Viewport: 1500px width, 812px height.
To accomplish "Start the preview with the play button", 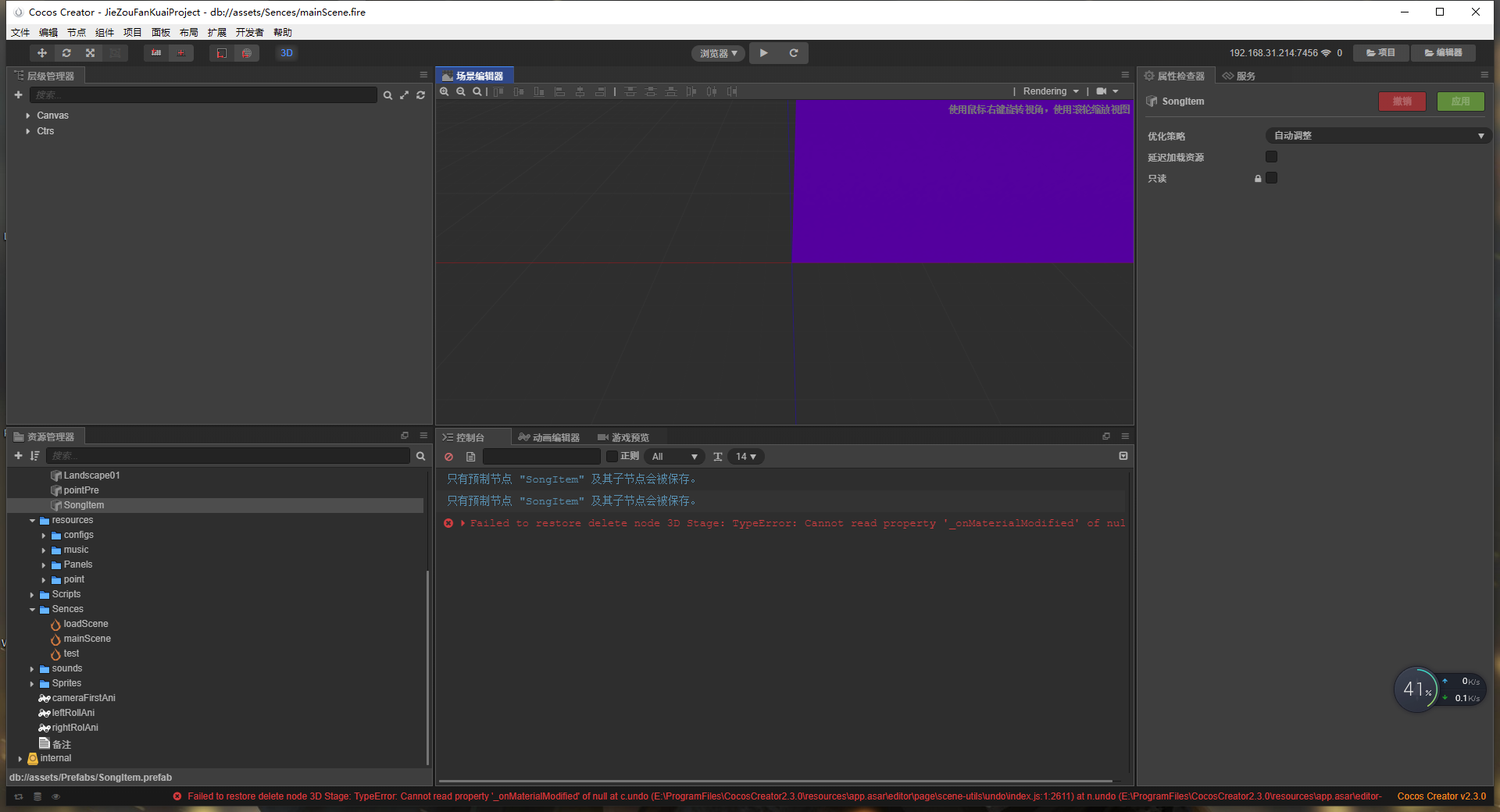I will coord(764,53).
